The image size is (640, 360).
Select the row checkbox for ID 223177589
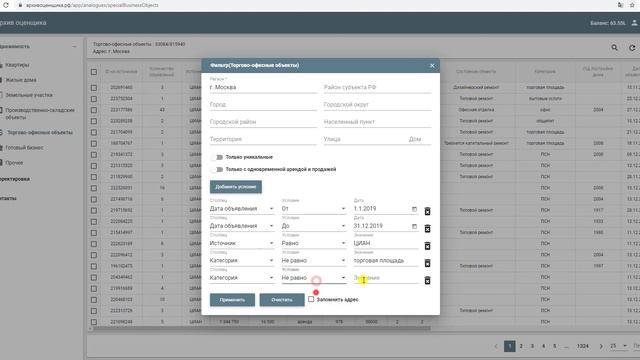point(94,110)
